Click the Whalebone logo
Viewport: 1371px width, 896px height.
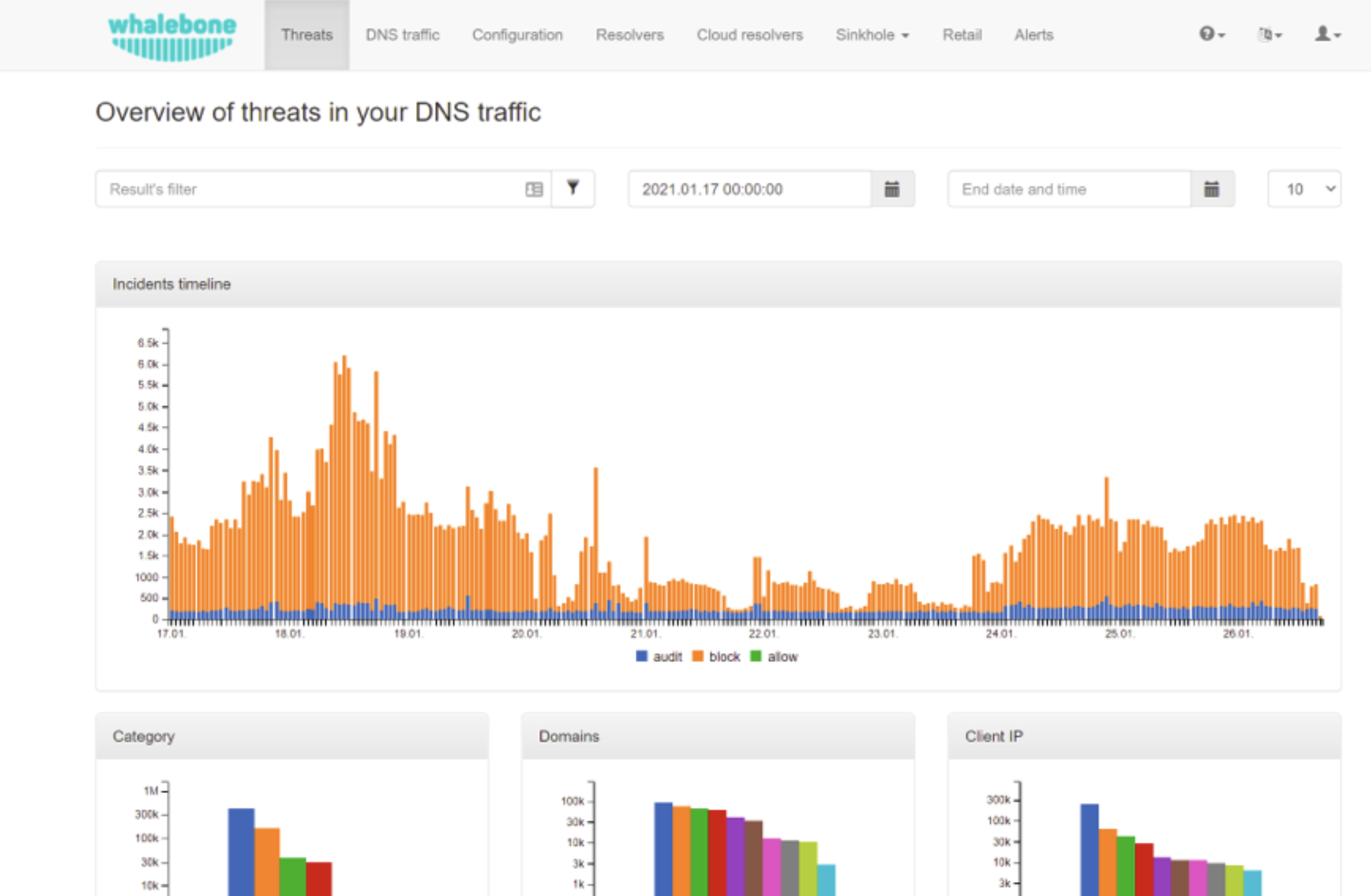[x=172, y=36]
